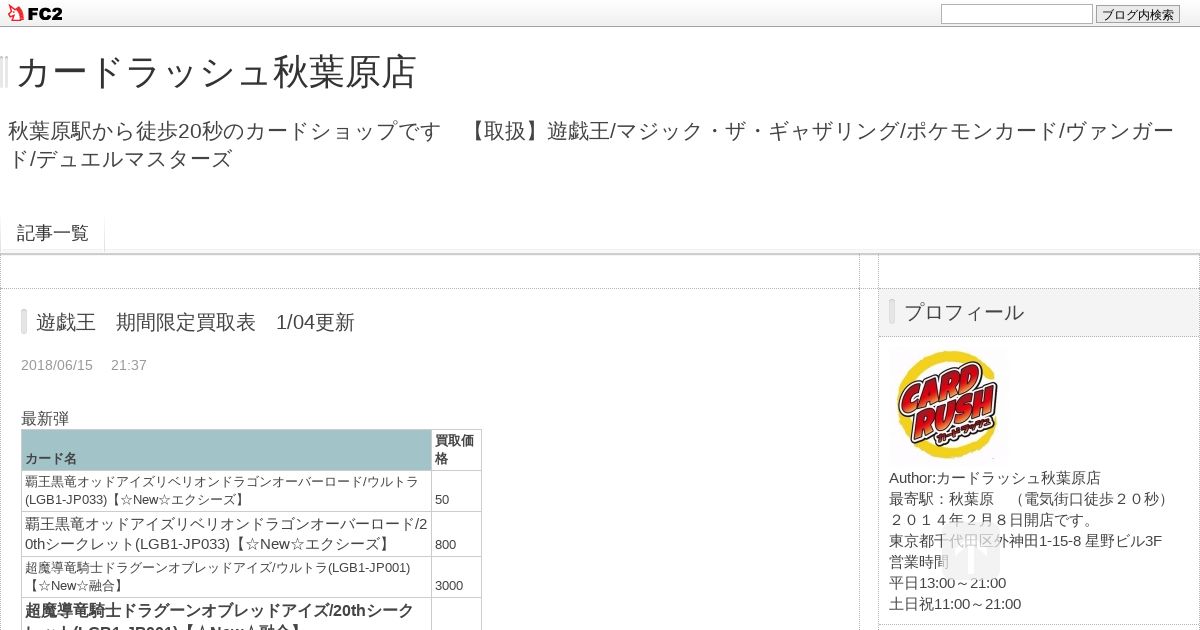Click the 2014年2月8日開店です profile line
The height and width of the screenshot is (630, 1200).
(x=992, y=520)
